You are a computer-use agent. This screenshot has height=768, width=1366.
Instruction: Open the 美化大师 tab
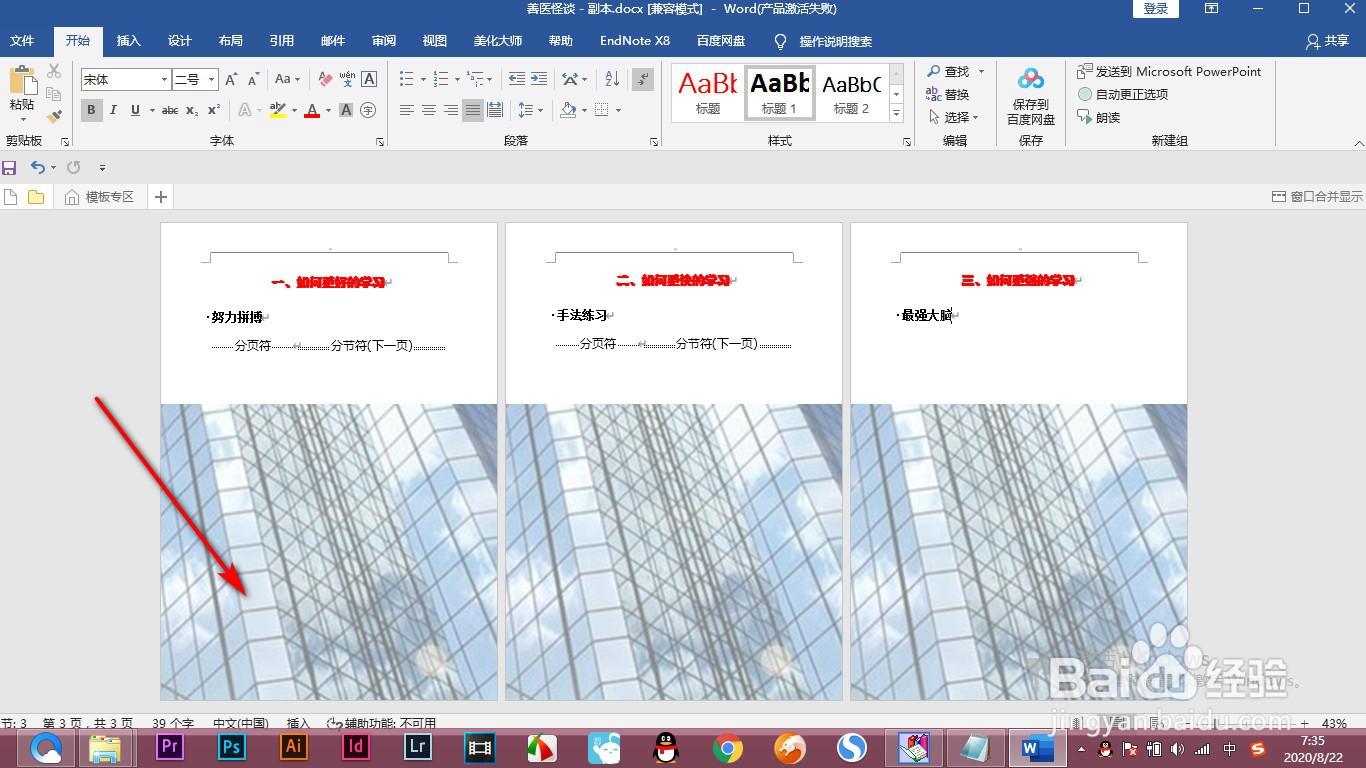(x=498, y=41)
